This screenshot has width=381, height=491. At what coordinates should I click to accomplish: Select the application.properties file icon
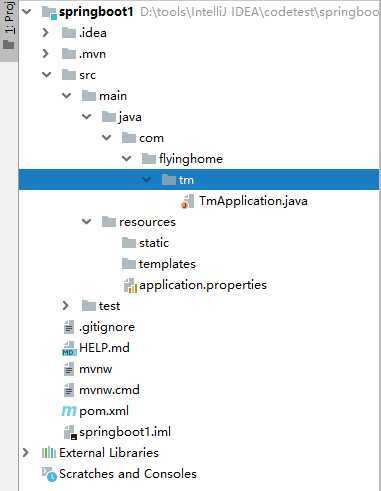130,285
